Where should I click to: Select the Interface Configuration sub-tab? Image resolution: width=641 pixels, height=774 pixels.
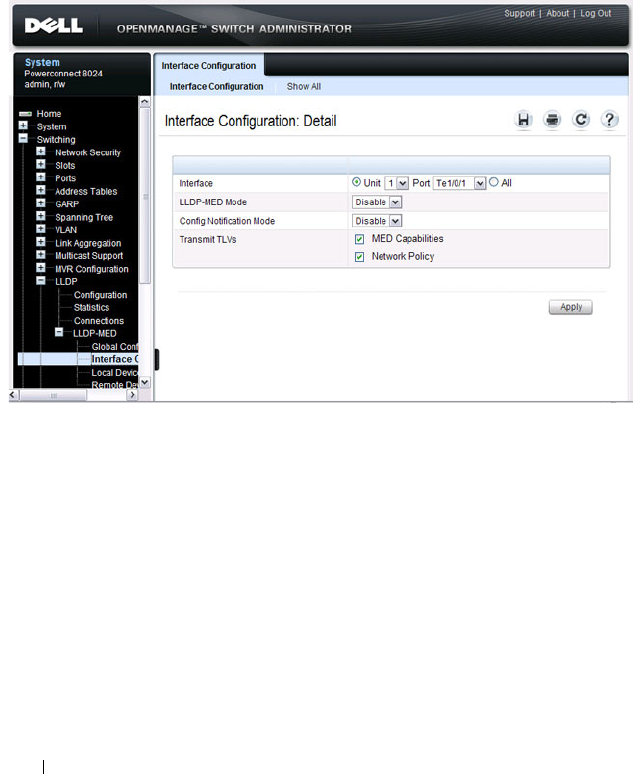pyautogui.click(x=216, y=86)
